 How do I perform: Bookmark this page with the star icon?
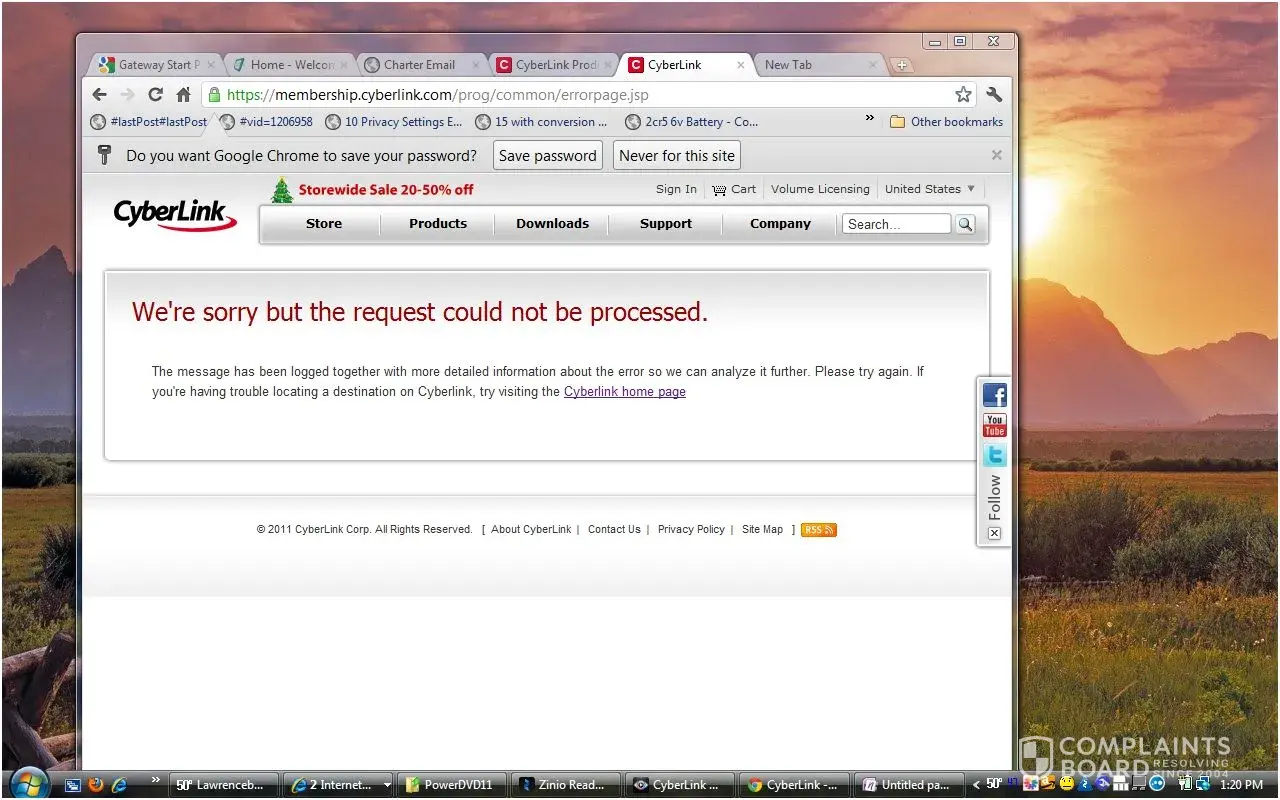[x=963, y=95]
